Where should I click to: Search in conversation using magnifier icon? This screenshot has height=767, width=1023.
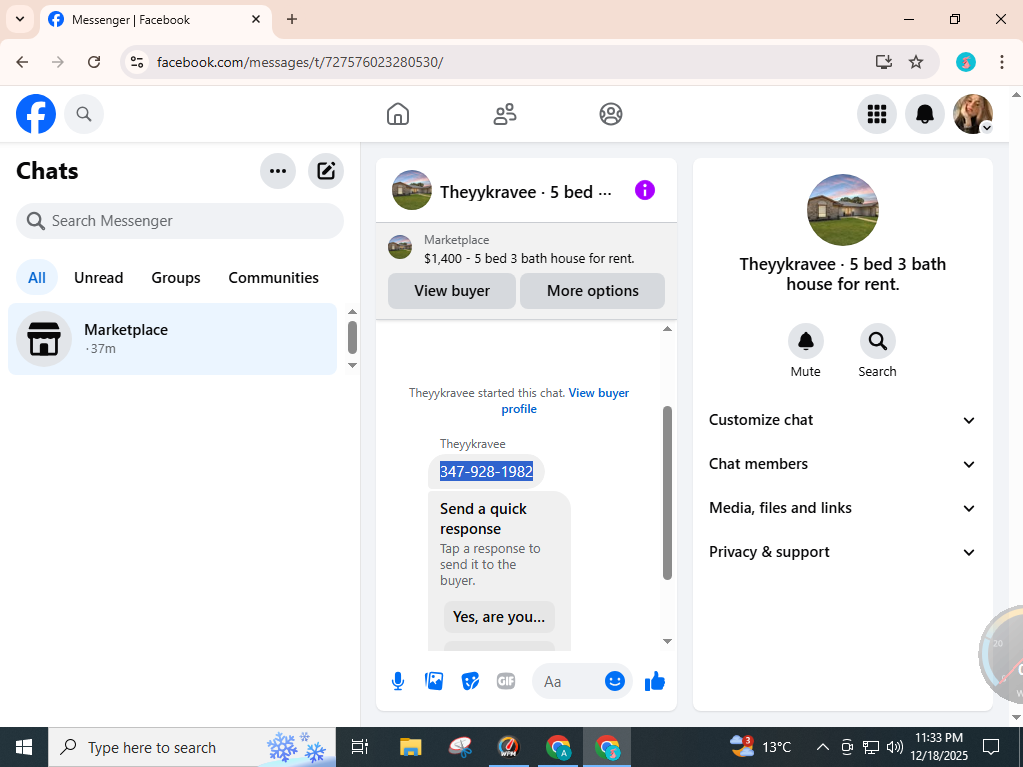(878, 341)
